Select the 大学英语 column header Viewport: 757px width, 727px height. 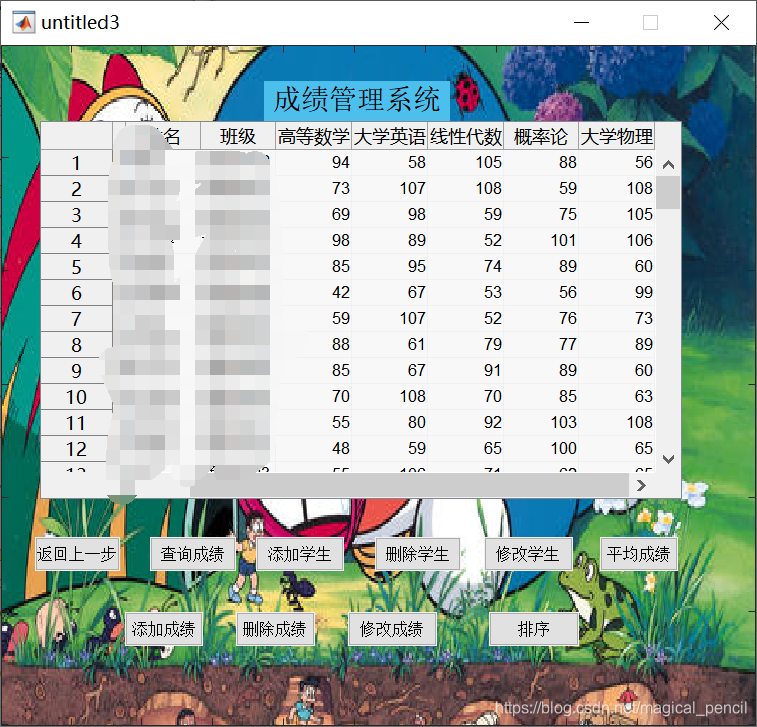[389, 136]
